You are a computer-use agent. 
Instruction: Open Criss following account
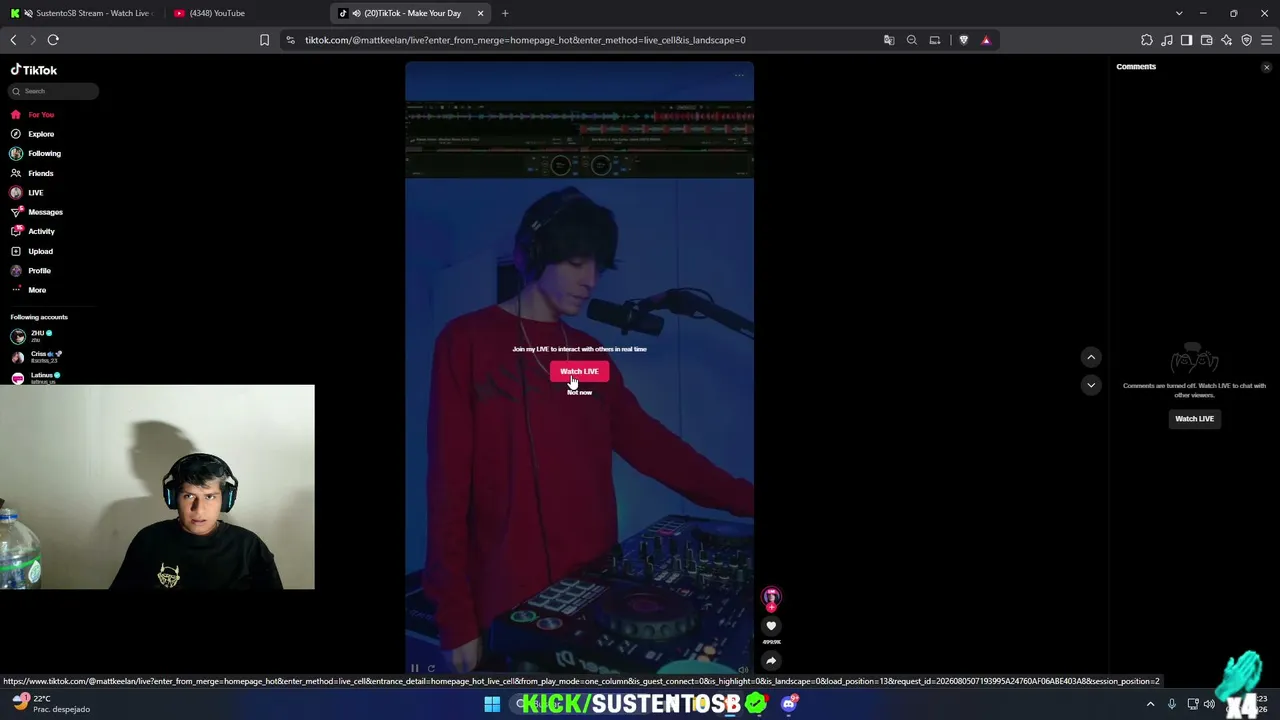click(x=36, y=356)
